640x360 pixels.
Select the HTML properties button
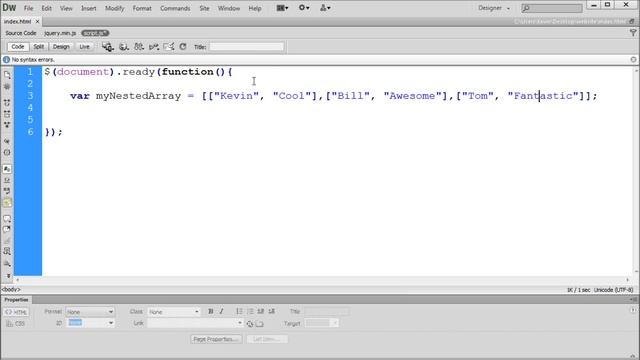point(16,312)
